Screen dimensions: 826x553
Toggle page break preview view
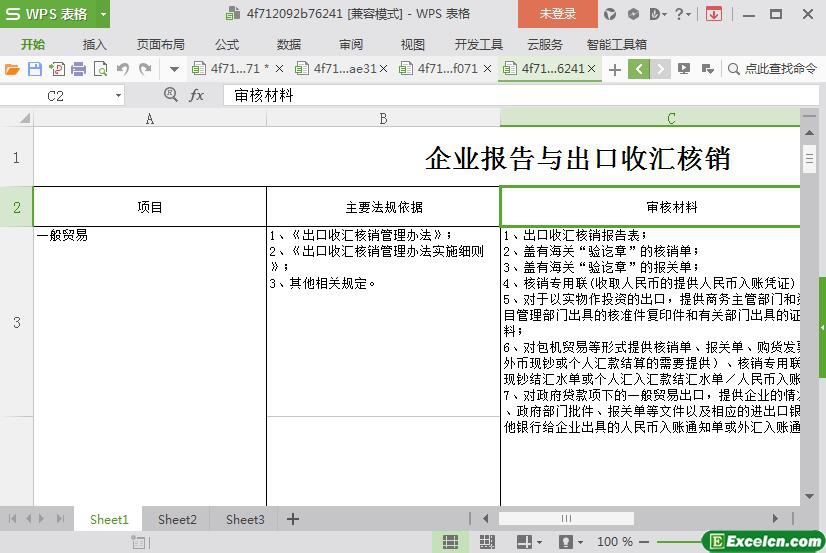tap(487, 542)
